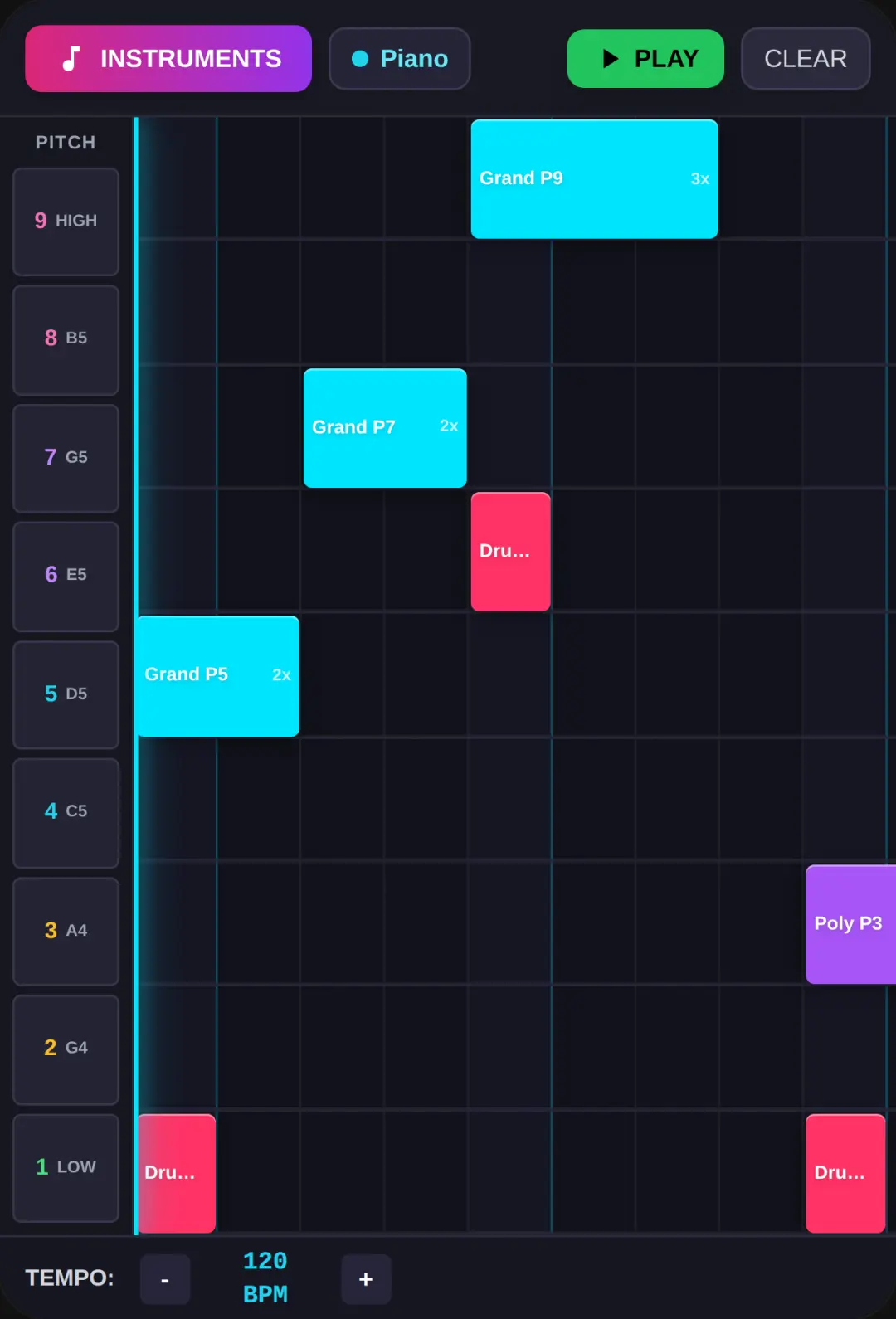
Task: Clear all notes with Clear button
Action: (x=806, y=59)
